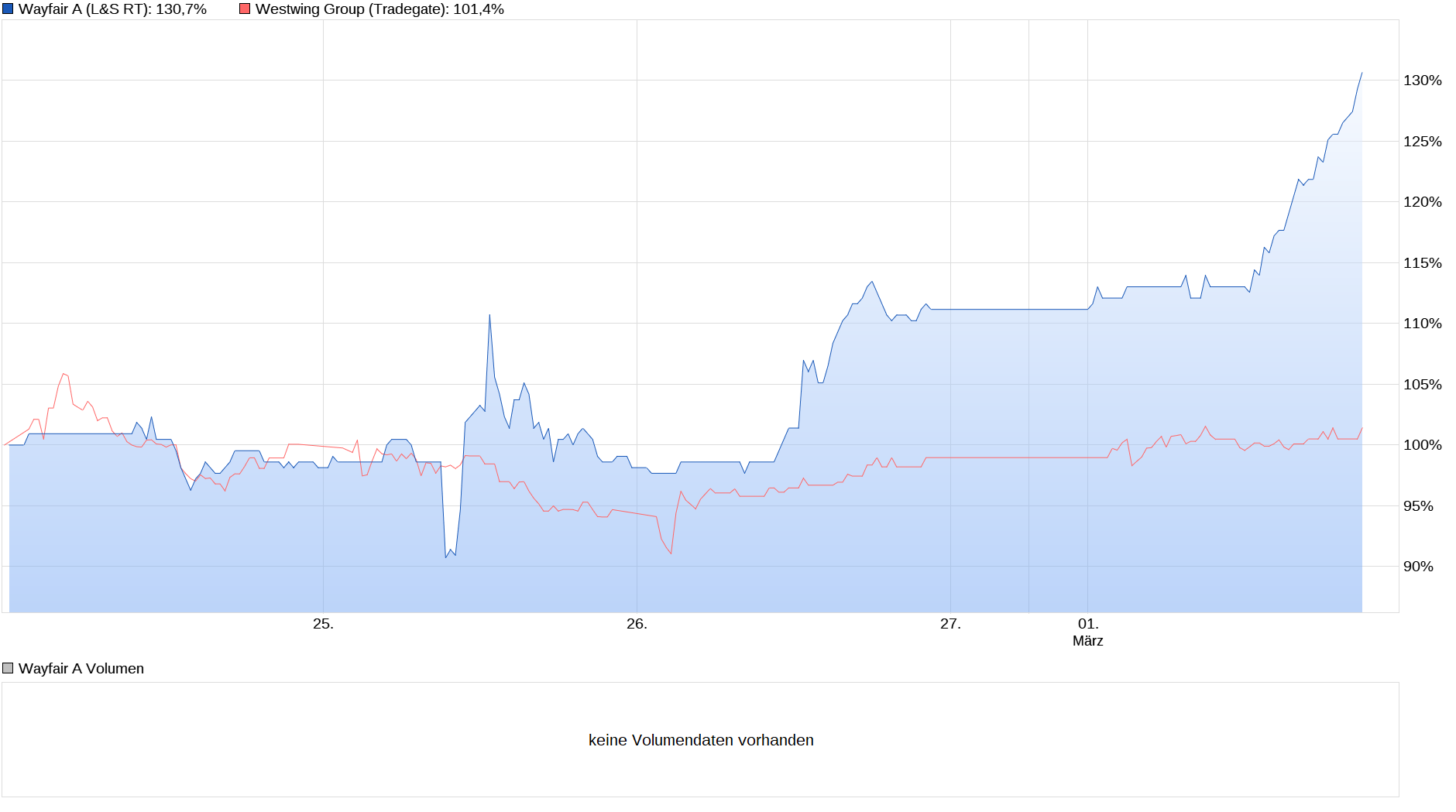Click the 130% y-axis label
The height and width of the screenshot is (812, 1456).
pos(1422,81)
